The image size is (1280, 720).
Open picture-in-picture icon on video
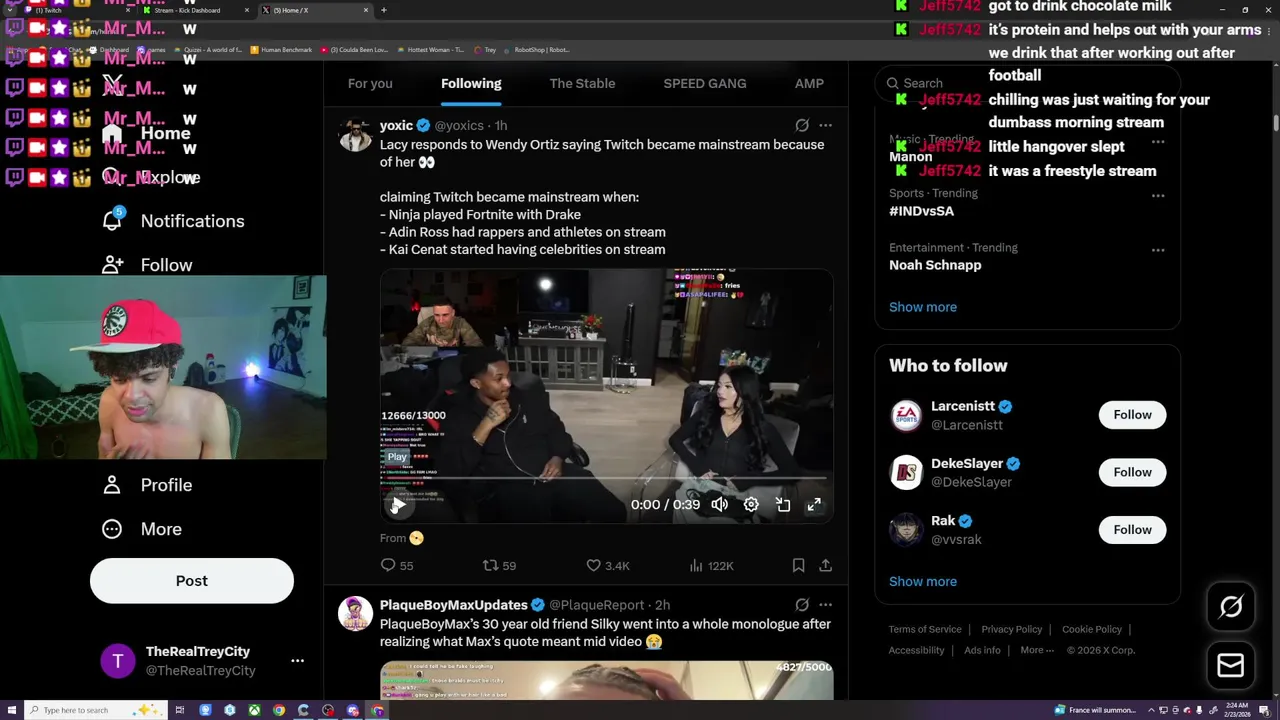pyautogui.click(x=783, y=505)
